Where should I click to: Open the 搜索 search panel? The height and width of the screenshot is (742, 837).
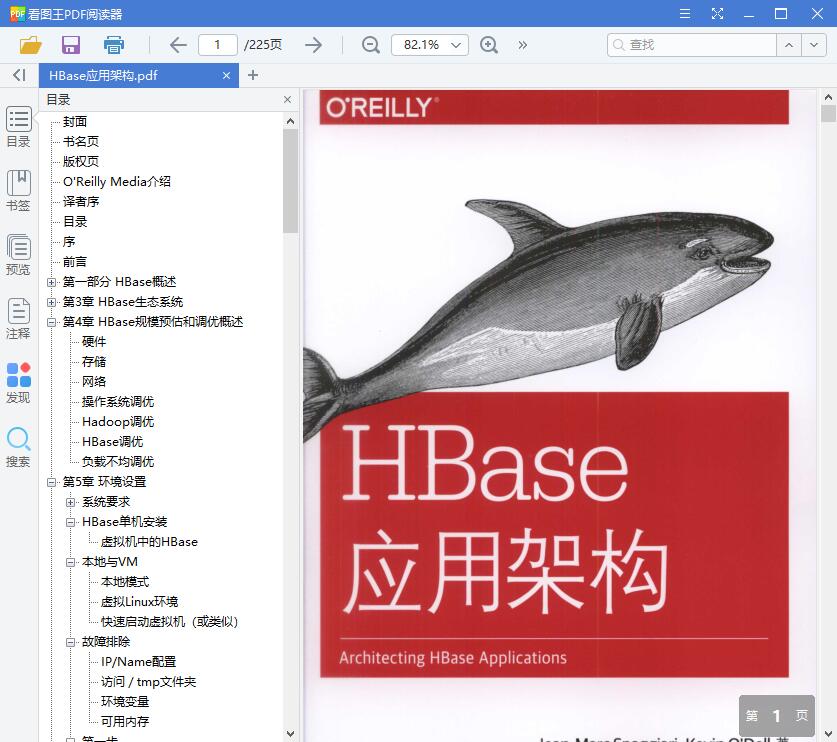pyautogui.click(x=19, y=447)
